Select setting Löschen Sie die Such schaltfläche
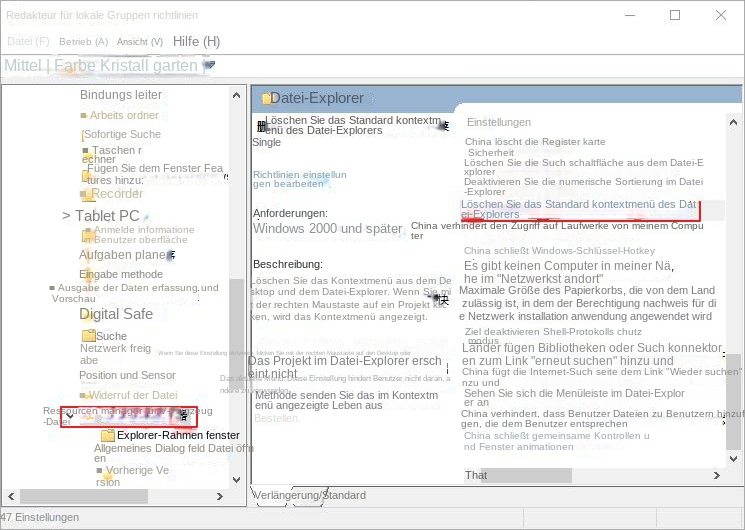 pos(583,167)
